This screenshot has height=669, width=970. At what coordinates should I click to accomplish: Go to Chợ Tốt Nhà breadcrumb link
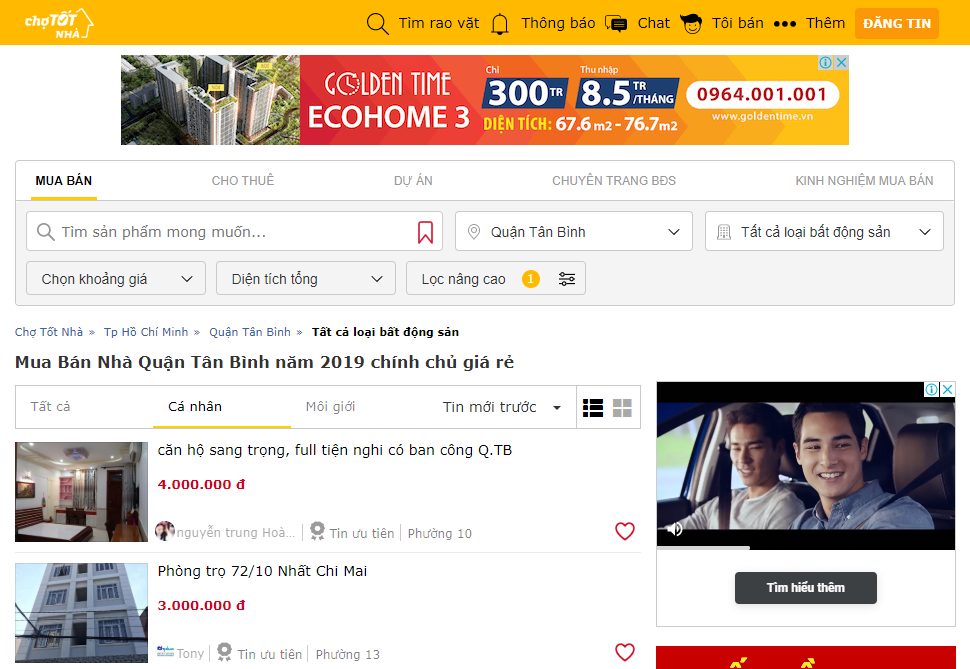[x=49, y=332]
